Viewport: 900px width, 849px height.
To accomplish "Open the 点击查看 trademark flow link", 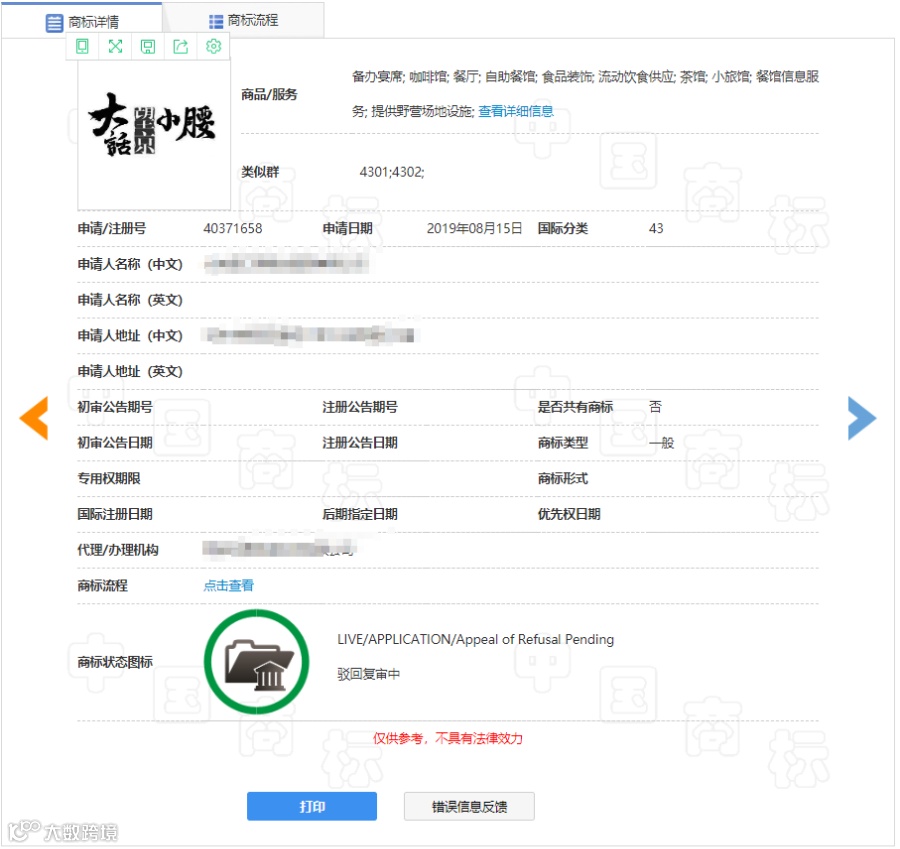I will point(228,586).
